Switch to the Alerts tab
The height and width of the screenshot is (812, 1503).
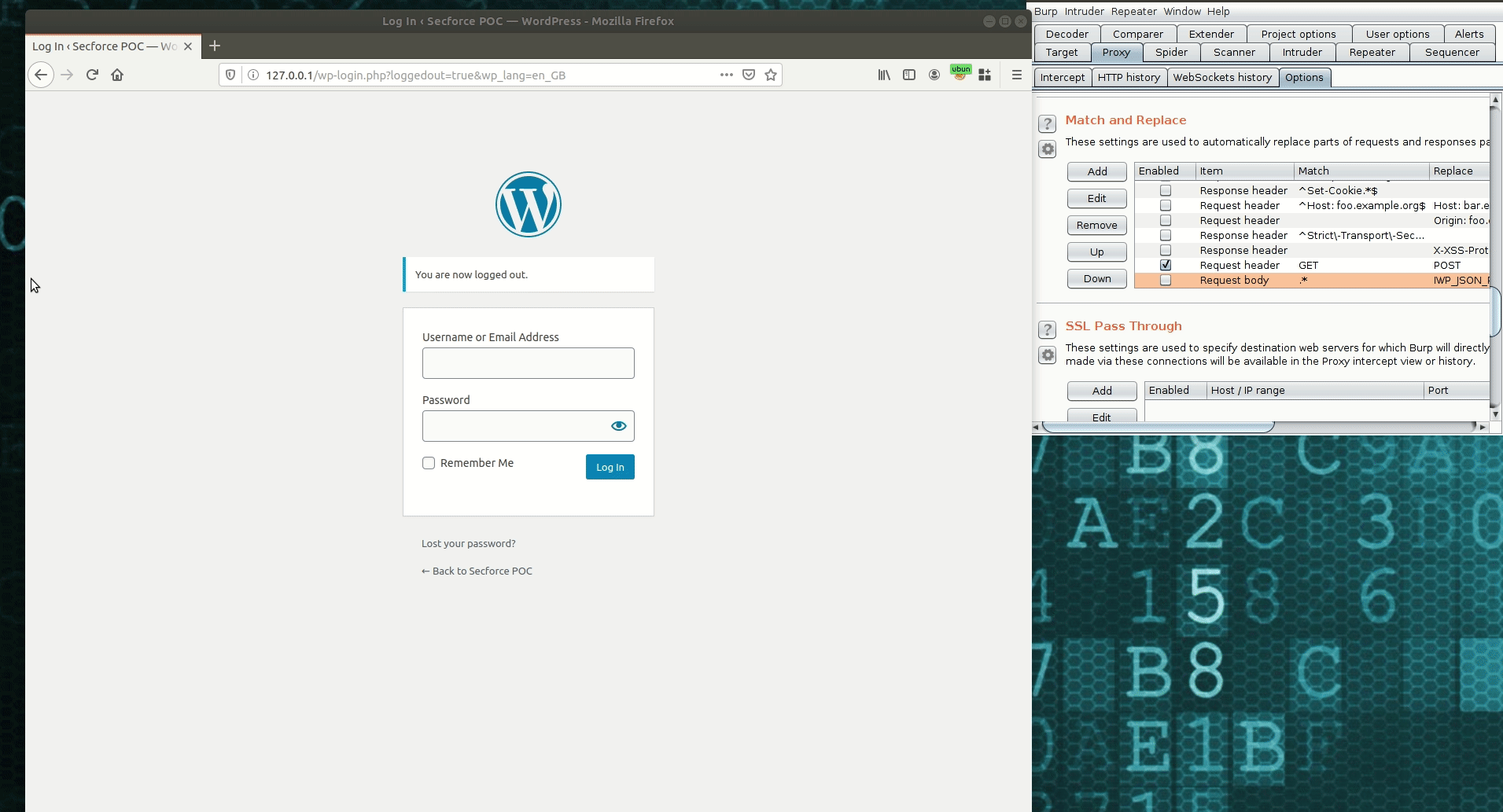(x=1469, y=34)
